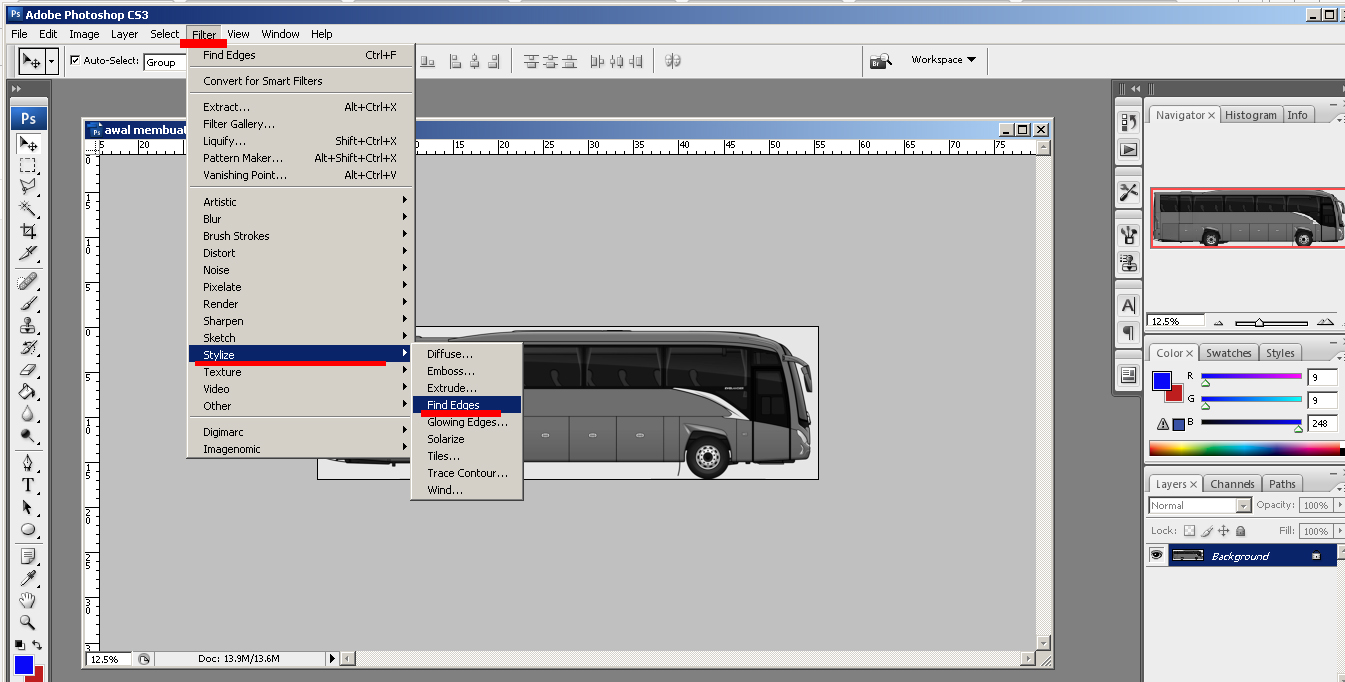Image resolution: width=1345 pixels, height=682 pixels.
Task: Choose the Zoom tool
Action: pos(27,621)
